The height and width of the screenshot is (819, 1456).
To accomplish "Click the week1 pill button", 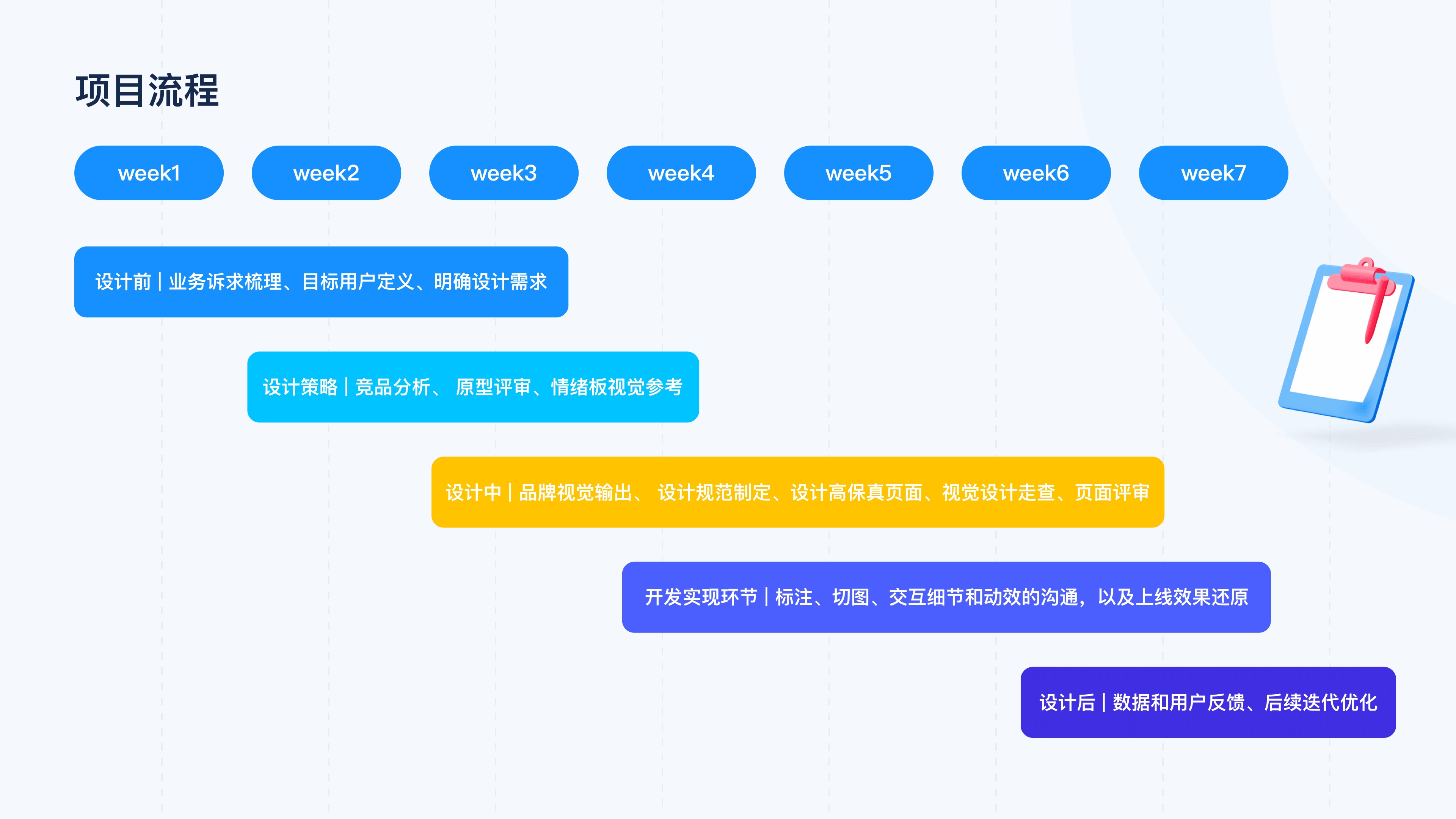I will [x=149, y=173].
